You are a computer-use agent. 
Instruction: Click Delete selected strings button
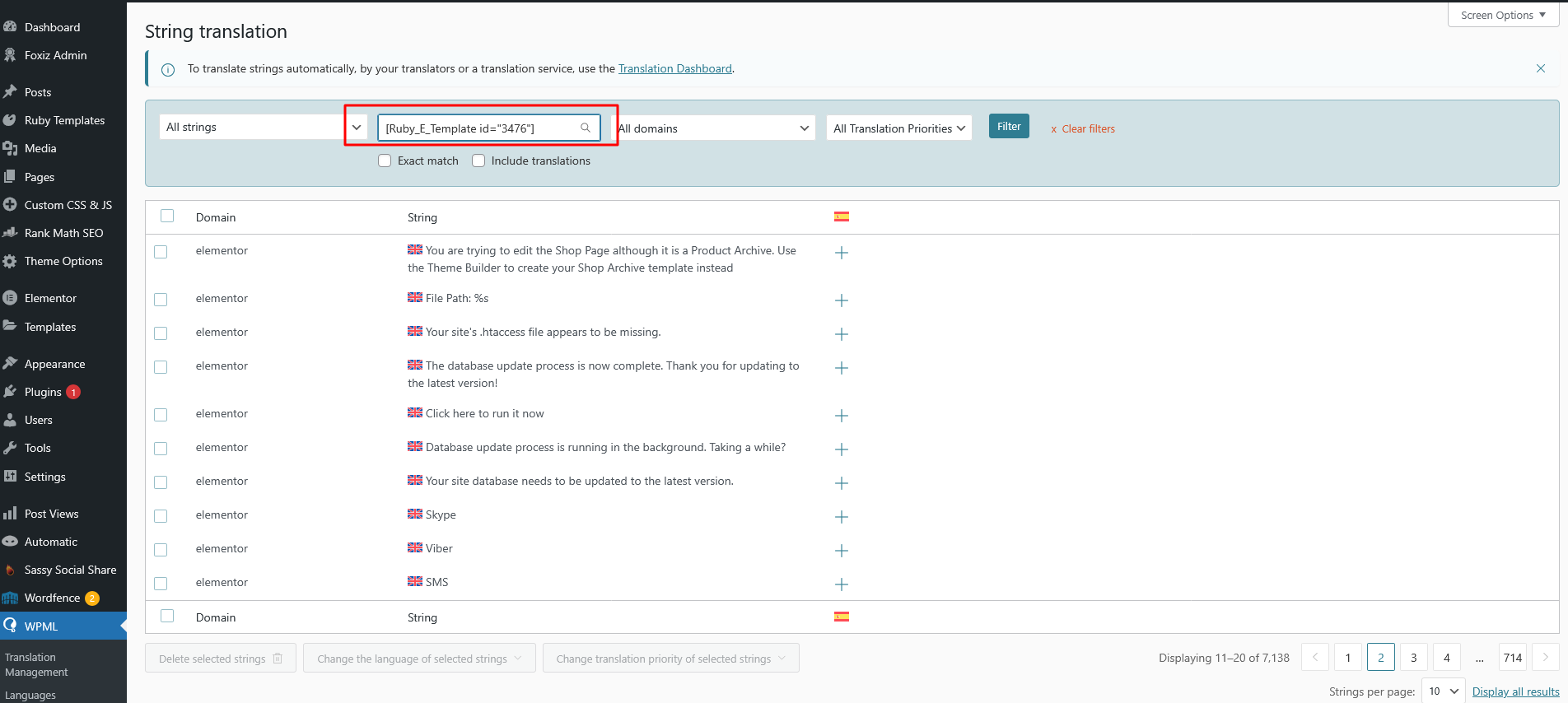(x=221, y=658)
